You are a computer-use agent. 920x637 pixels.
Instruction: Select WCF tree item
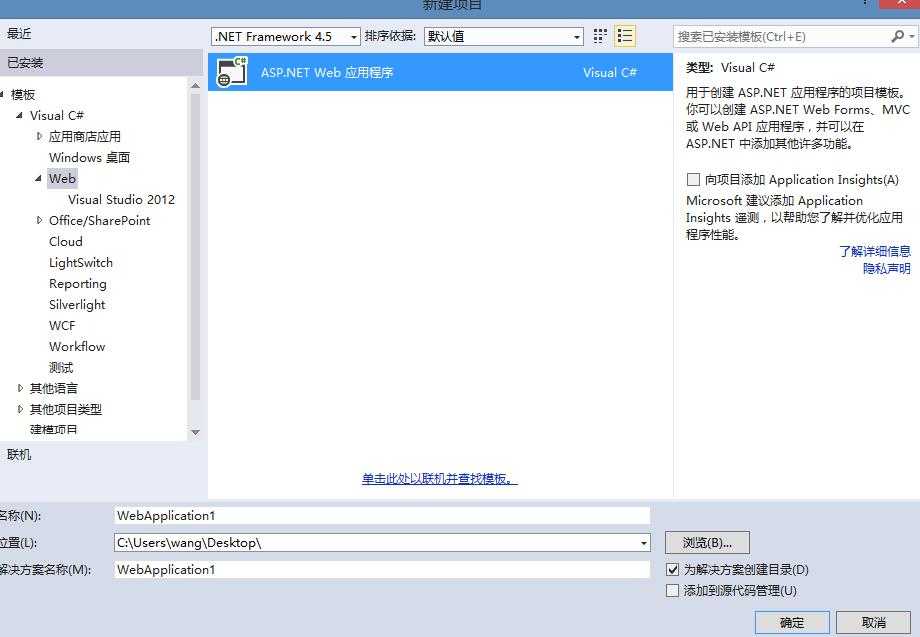[62, 326]
